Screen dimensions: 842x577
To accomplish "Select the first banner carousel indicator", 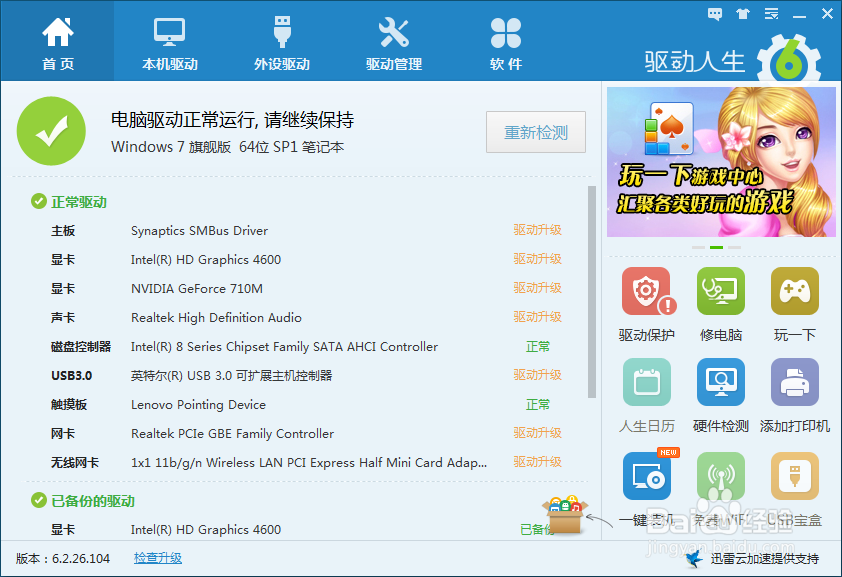I will (x=698, y=247).
